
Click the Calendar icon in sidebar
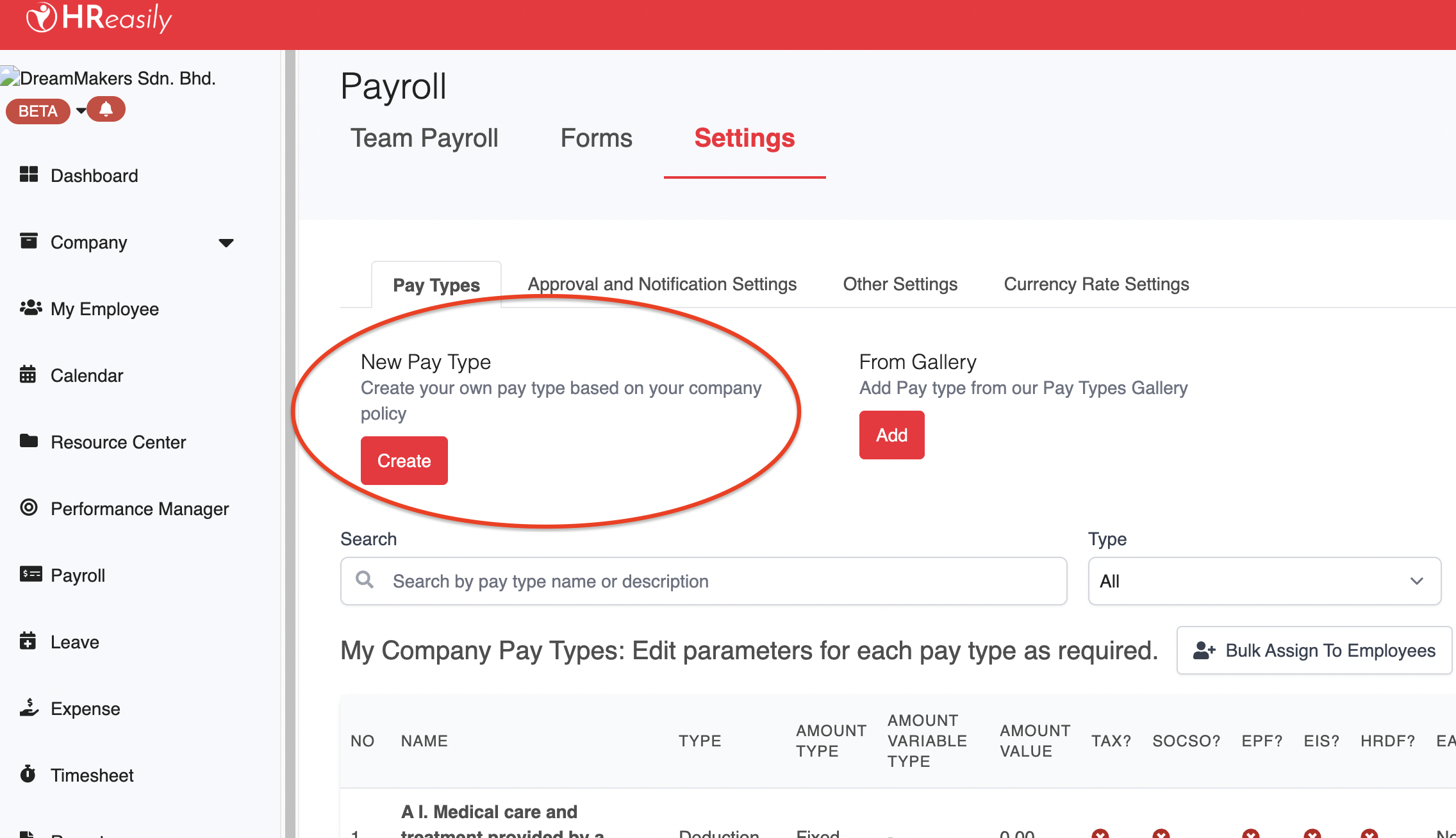pos(28,374)
